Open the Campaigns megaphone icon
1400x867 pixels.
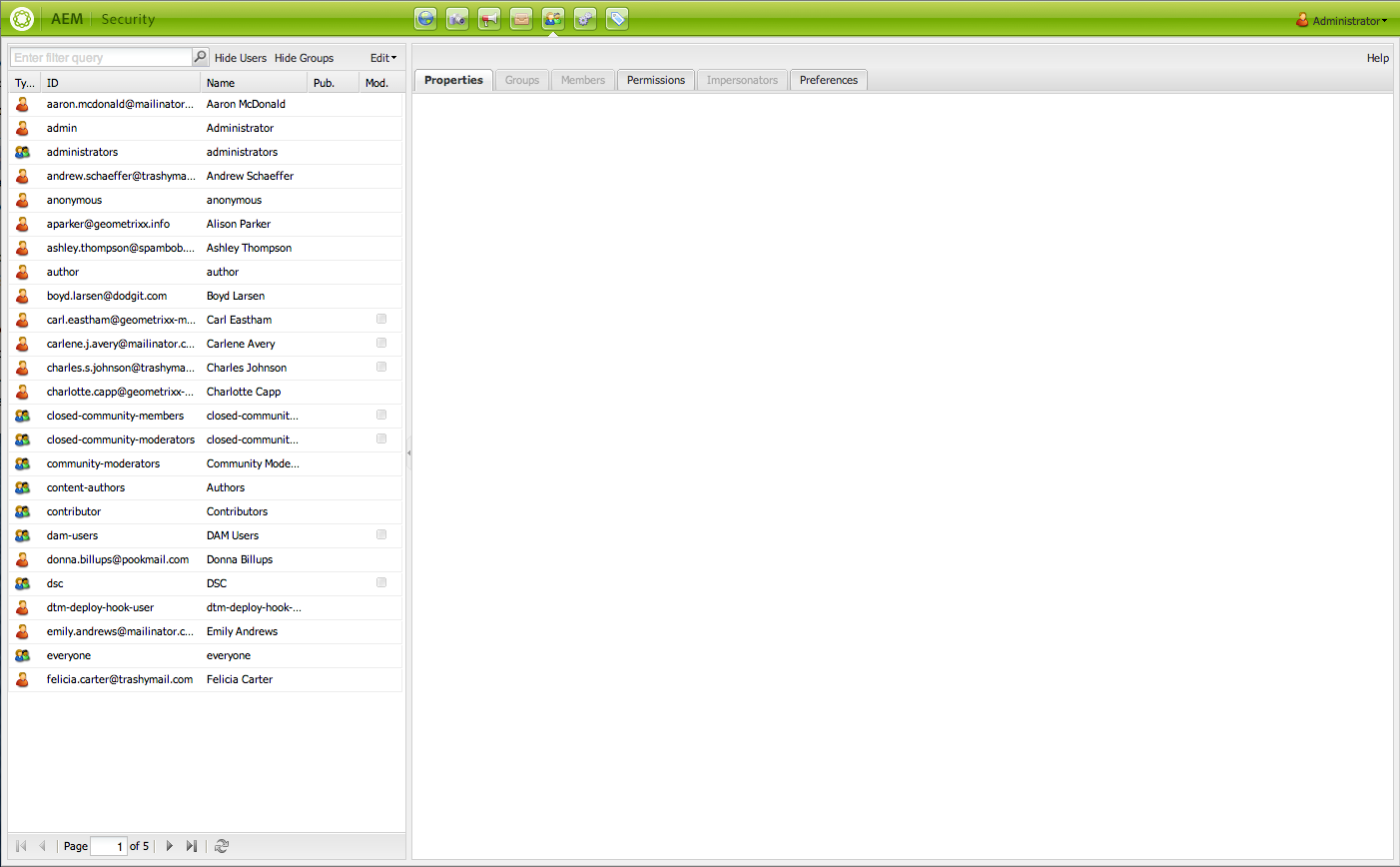point(489,19)
